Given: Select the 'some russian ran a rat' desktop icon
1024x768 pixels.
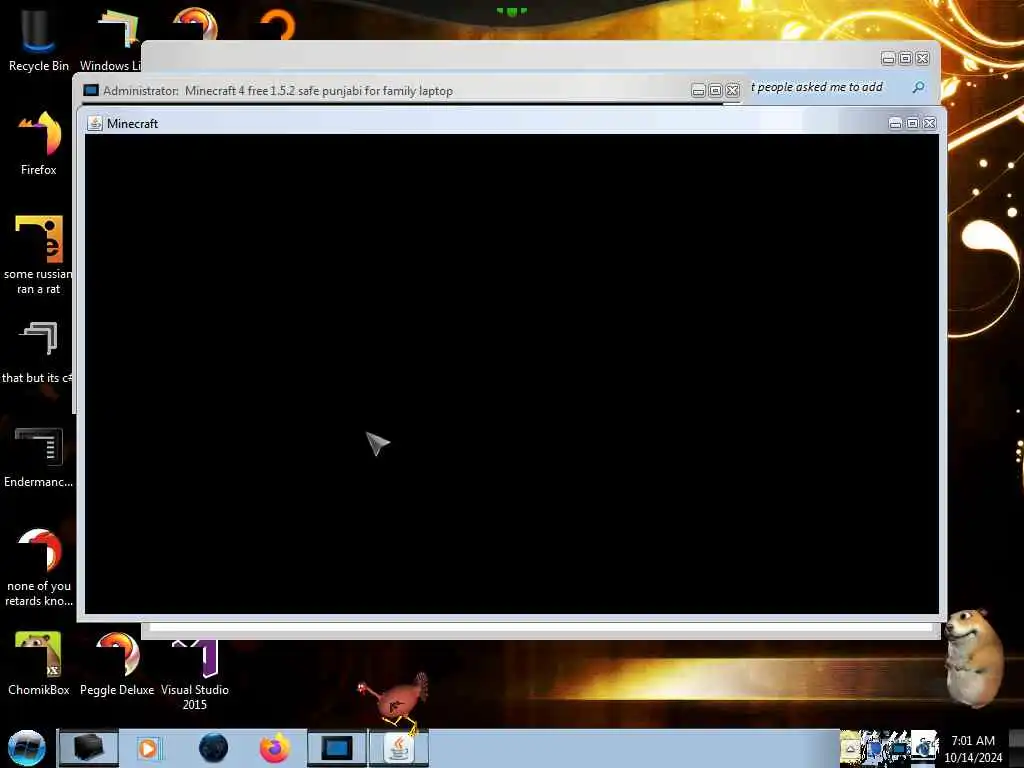Looking at the screenshot, I should point(39,255).
